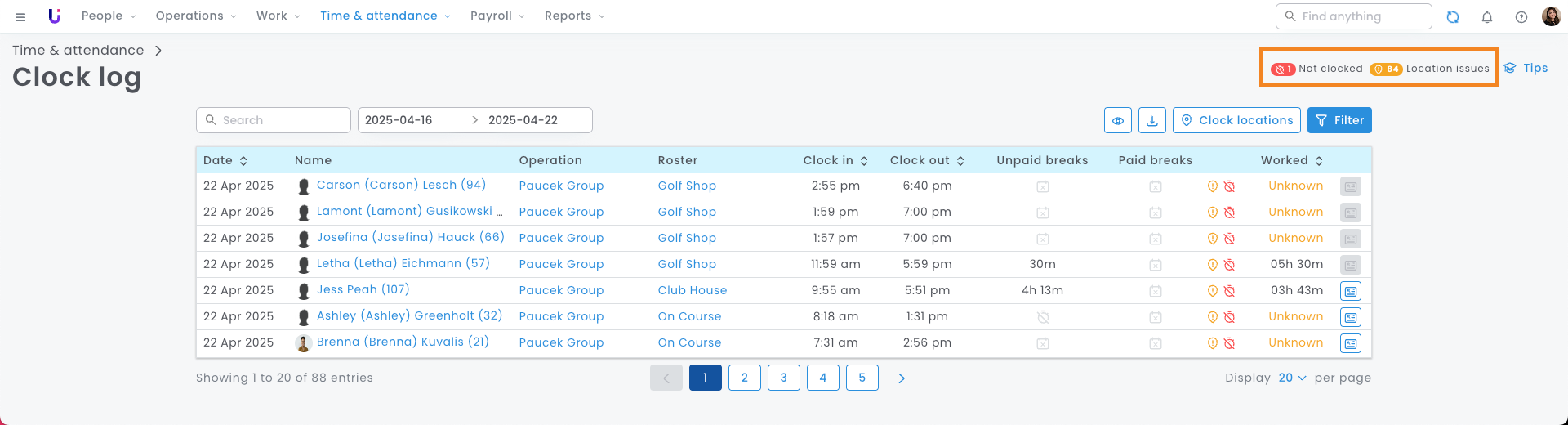Click the clock log Search field
The image size is (1568, 425).
click(274, 120)
